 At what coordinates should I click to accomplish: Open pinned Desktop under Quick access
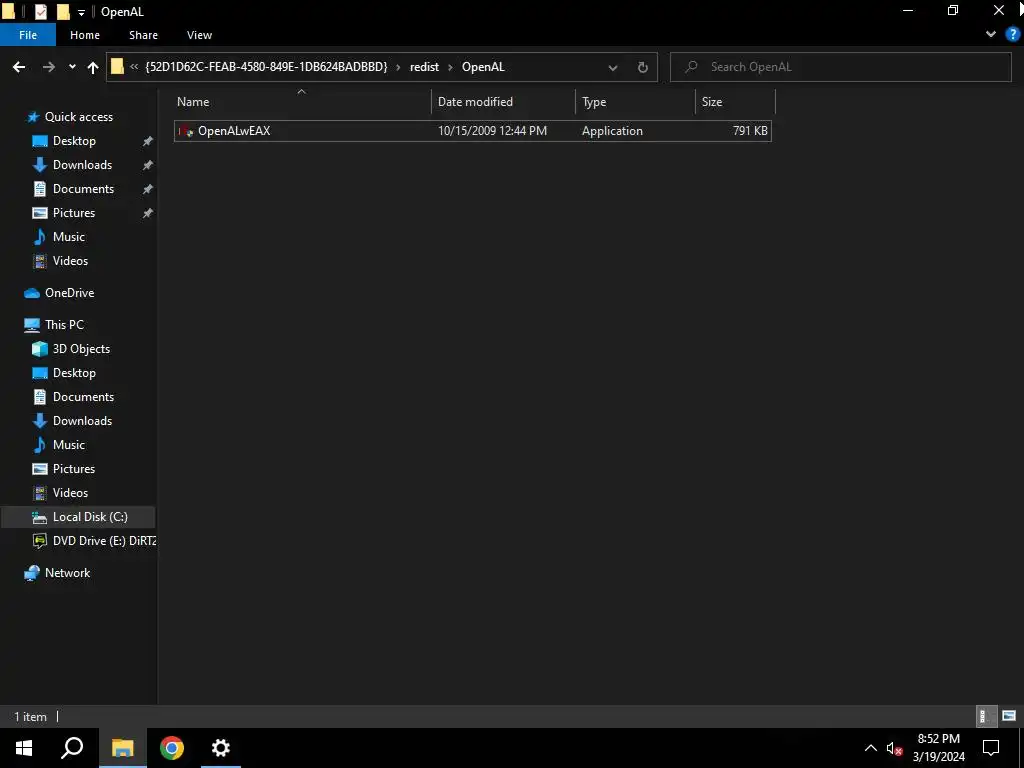tap(74, 141)
